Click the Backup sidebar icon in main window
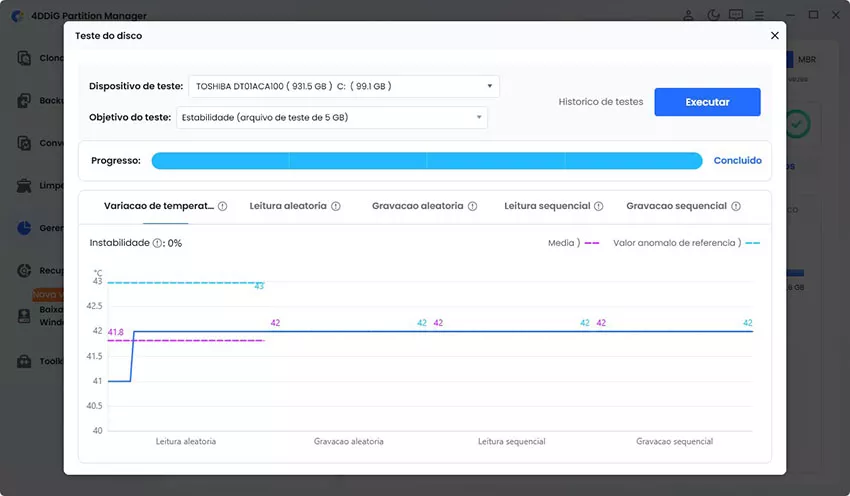 [x=24, y=100]
